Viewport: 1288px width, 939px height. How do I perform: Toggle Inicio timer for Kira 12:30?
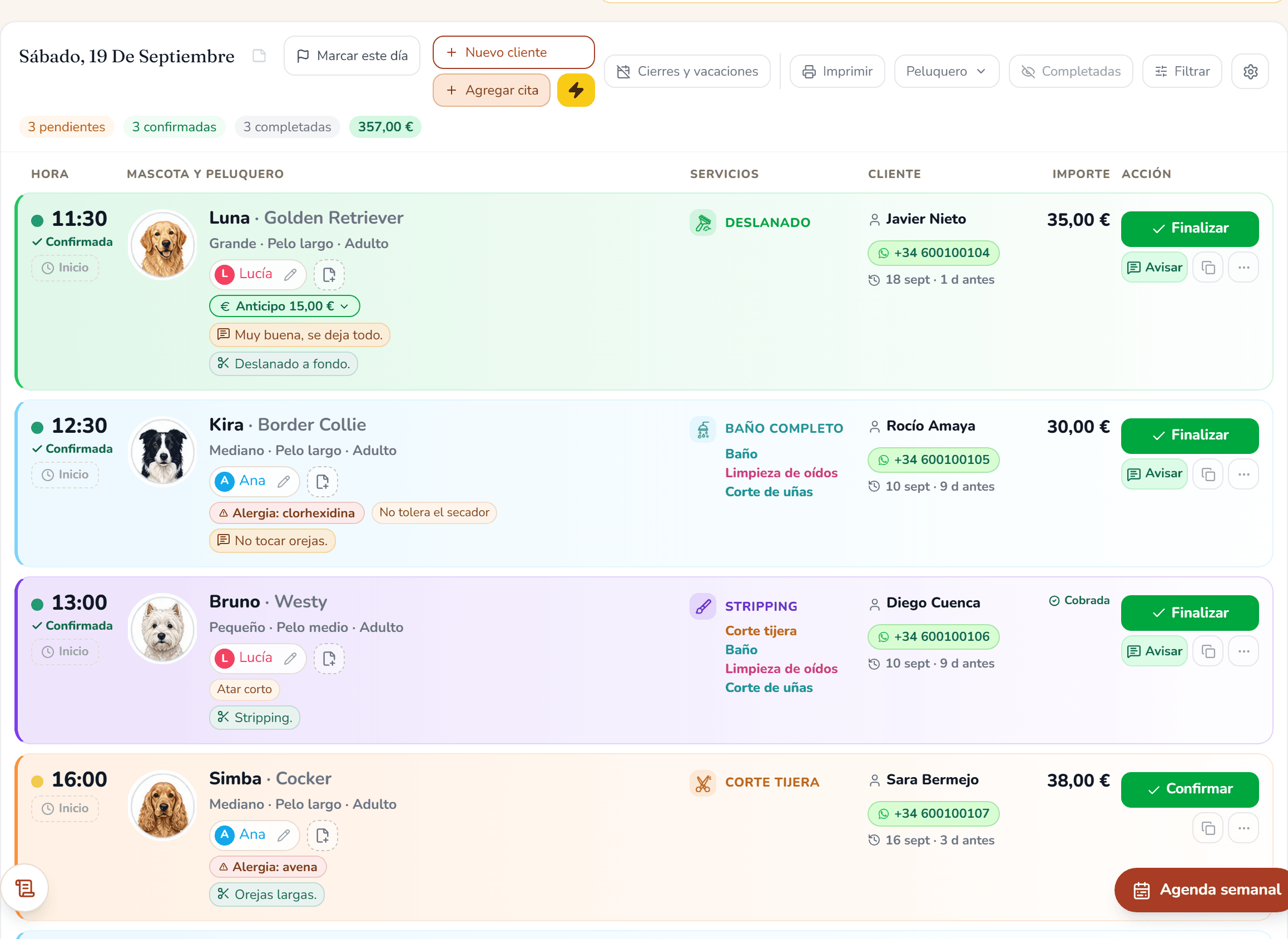(x=65, y=475)
